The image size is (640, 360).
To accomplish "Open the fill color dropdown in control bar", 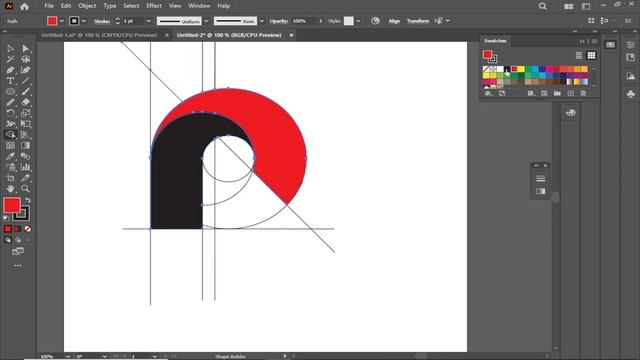I will 62,21.
